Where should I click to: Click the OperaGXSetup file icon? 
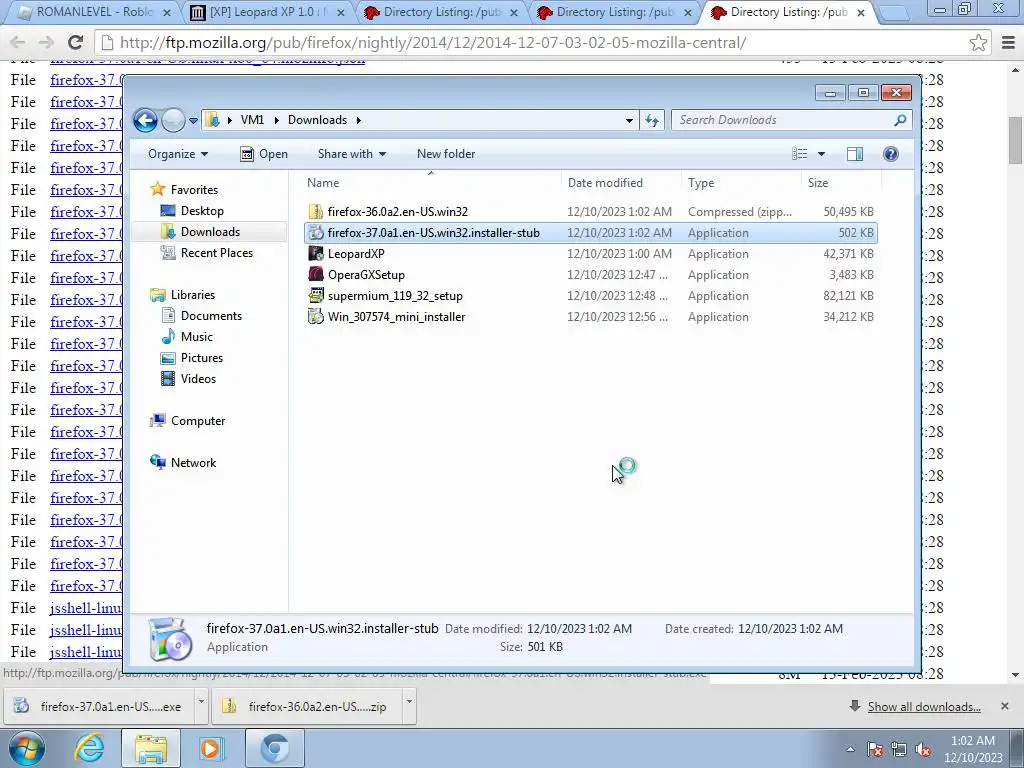coord(316,274)
